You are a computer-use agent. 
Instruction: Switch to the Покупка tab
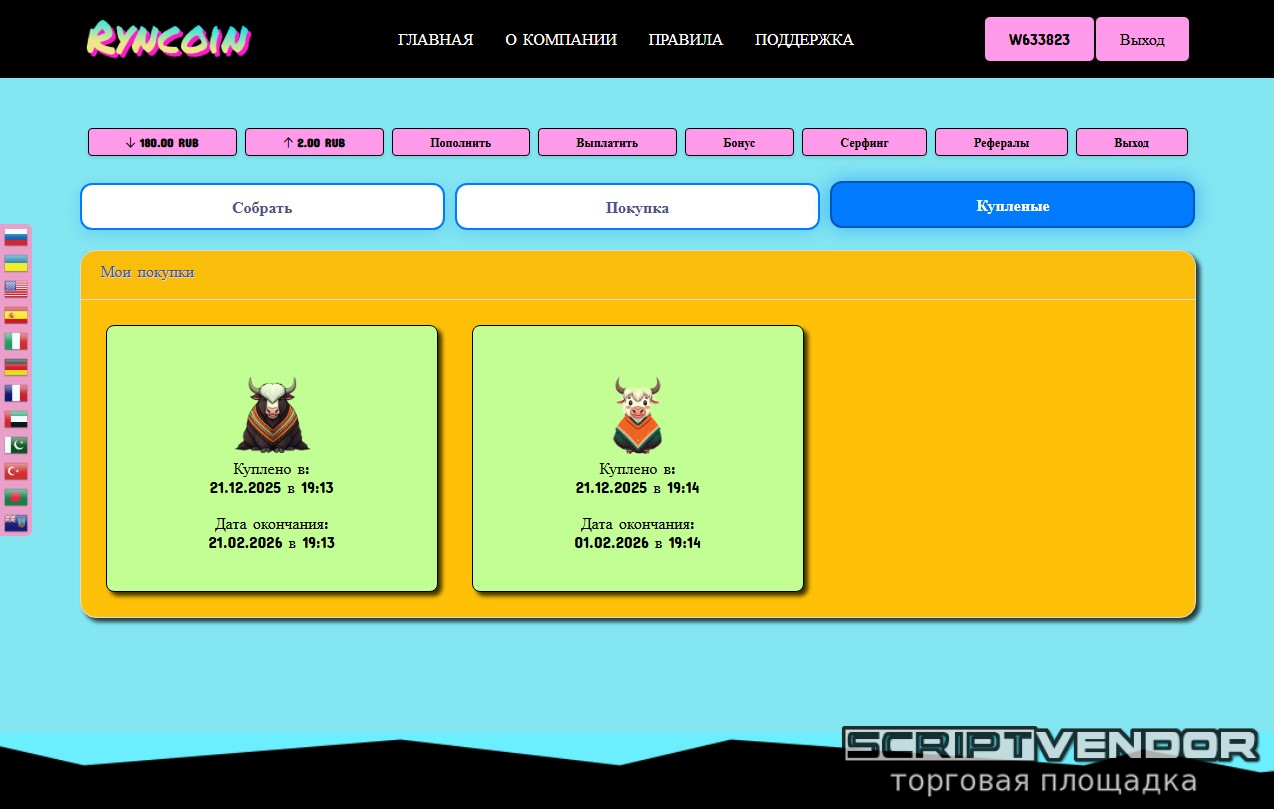point(637,207)
